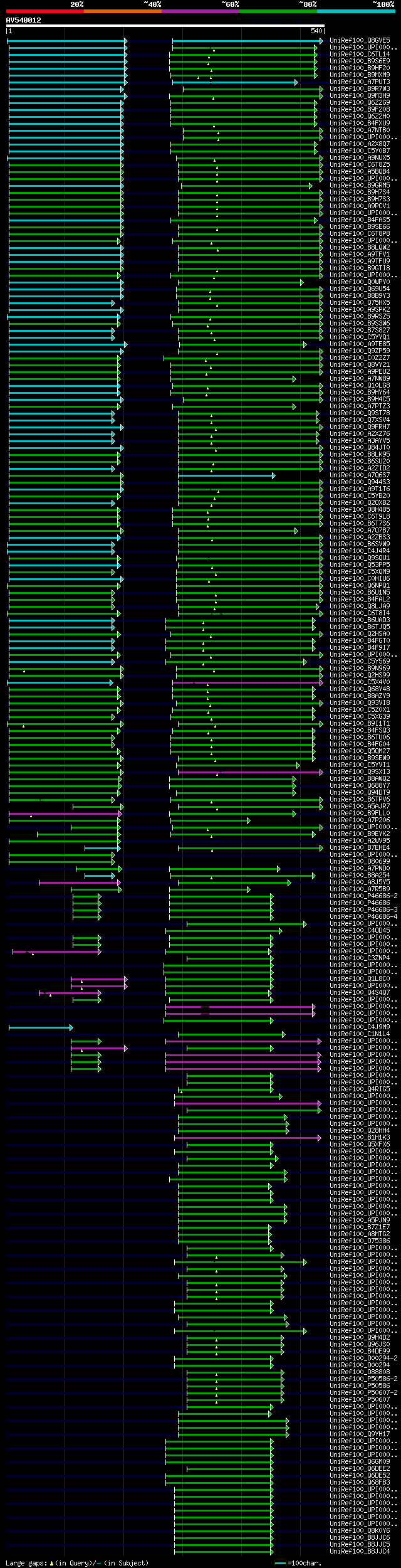The image size is (401, 1568).
Task: Open the UniRef100_Q75HX5 hit
Action: tap(360, 302)
